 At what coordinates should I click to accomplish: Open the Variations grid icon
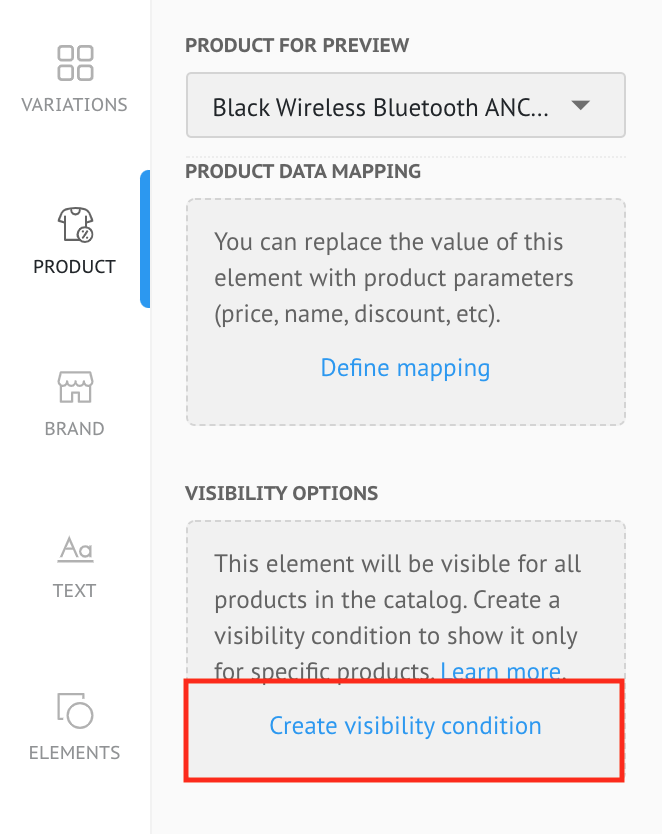pos(75,62)
